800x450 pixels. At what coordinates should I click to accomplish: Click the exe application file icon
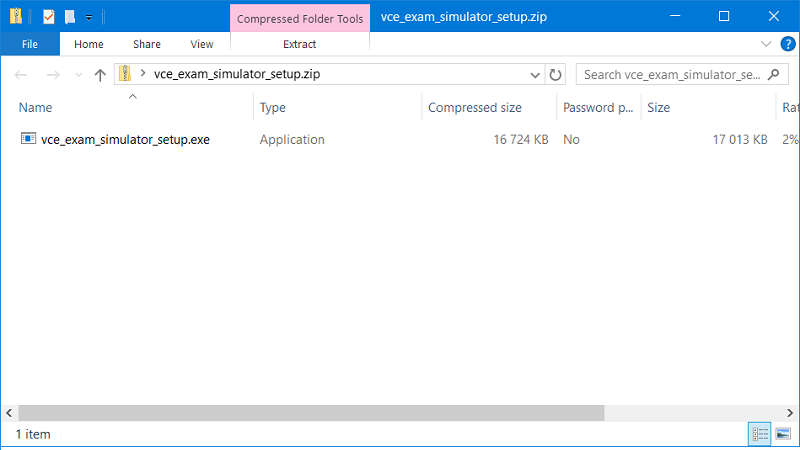point(28,139)
